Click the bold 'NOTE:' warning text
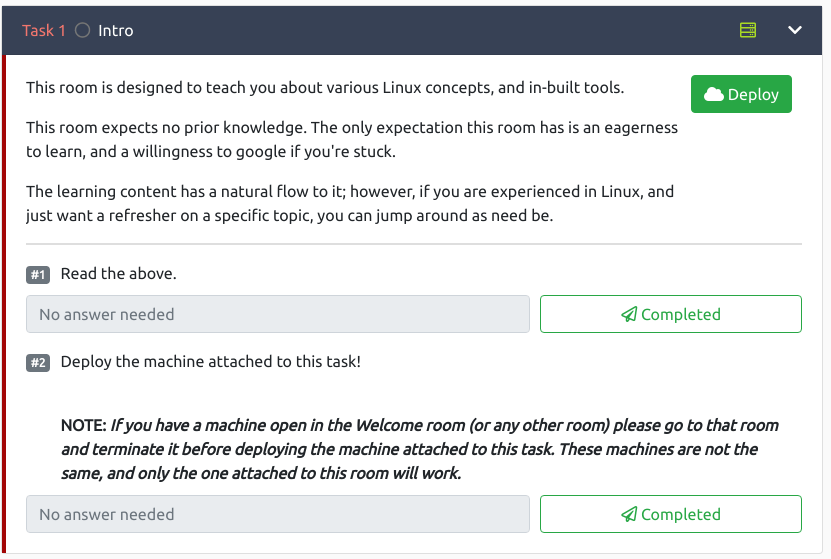This screenshot has height=559, width=831. [x=83, y=425]
